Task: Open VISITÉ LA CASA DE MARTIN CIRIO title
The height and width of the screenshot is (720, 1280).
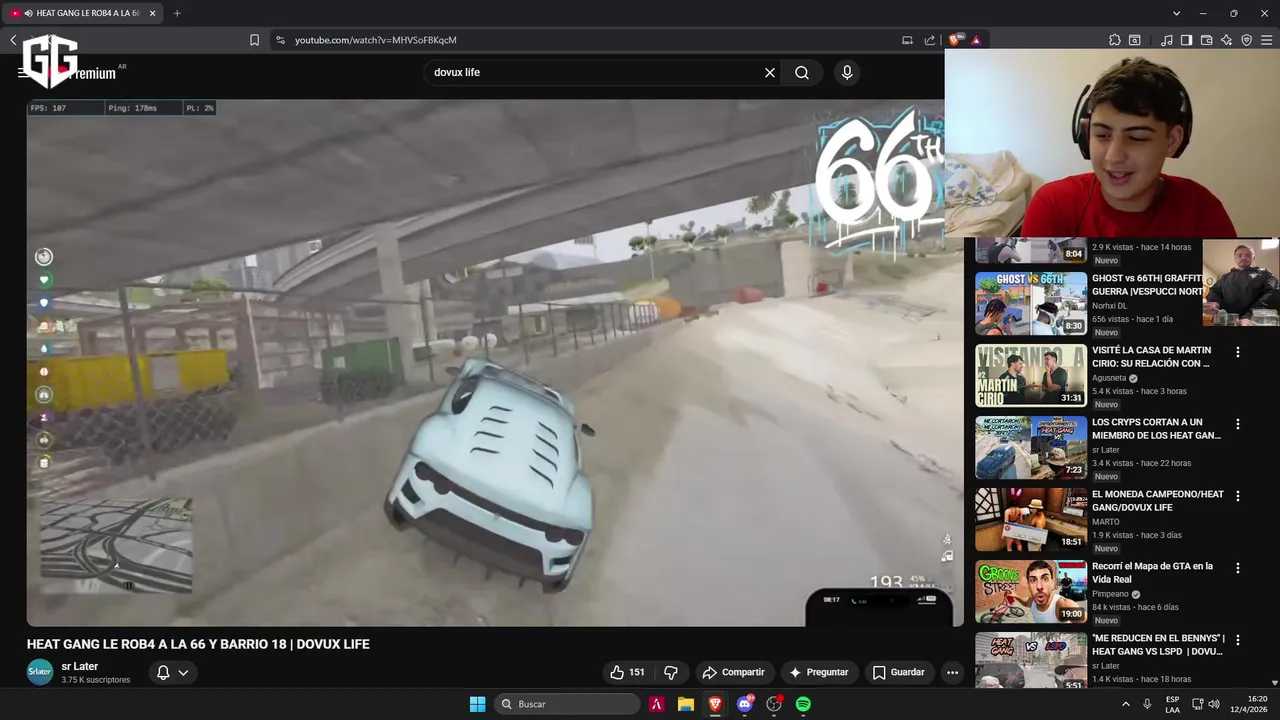Action: click(x=1151, y=357)
